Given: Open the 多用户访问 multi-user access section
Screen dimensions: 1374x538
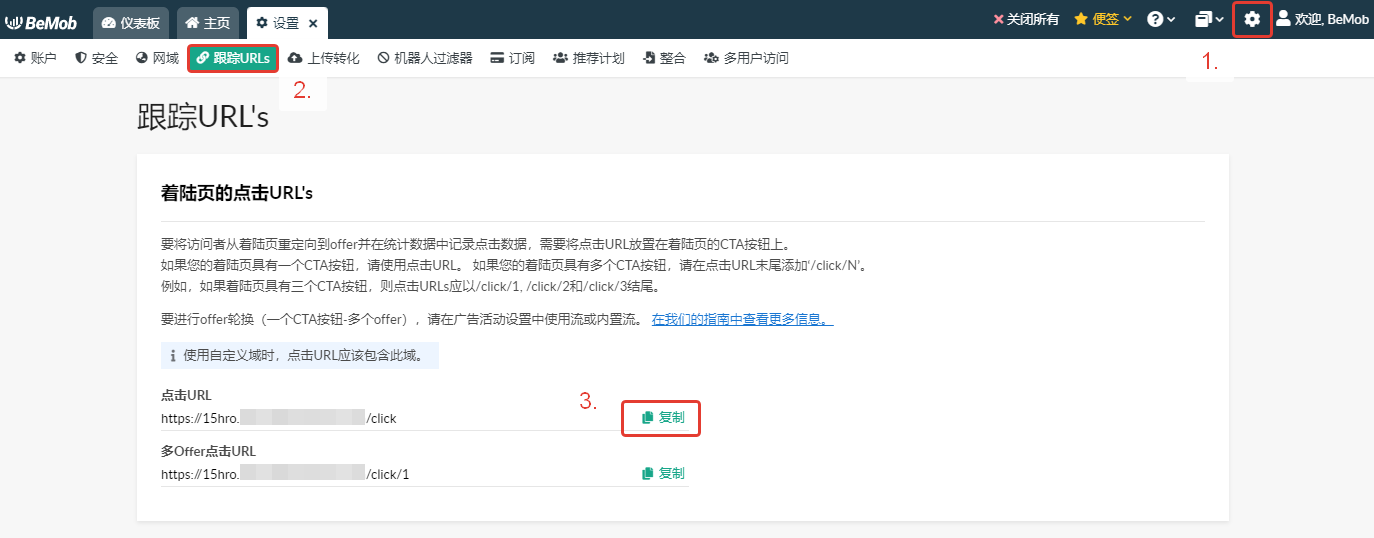Looking at the screenshot, I should point(746,58).
